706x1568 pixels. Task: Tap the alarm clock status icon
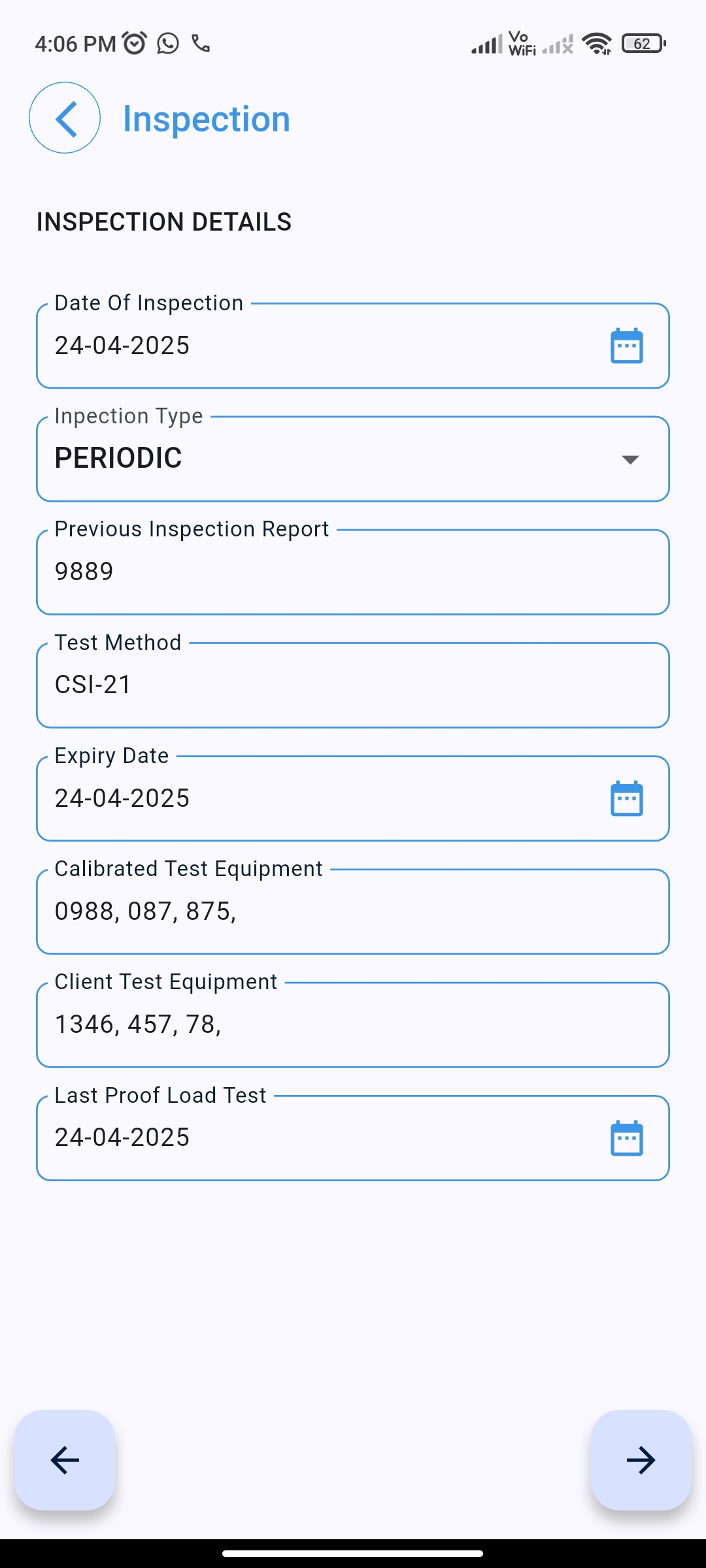coord(135,44)
